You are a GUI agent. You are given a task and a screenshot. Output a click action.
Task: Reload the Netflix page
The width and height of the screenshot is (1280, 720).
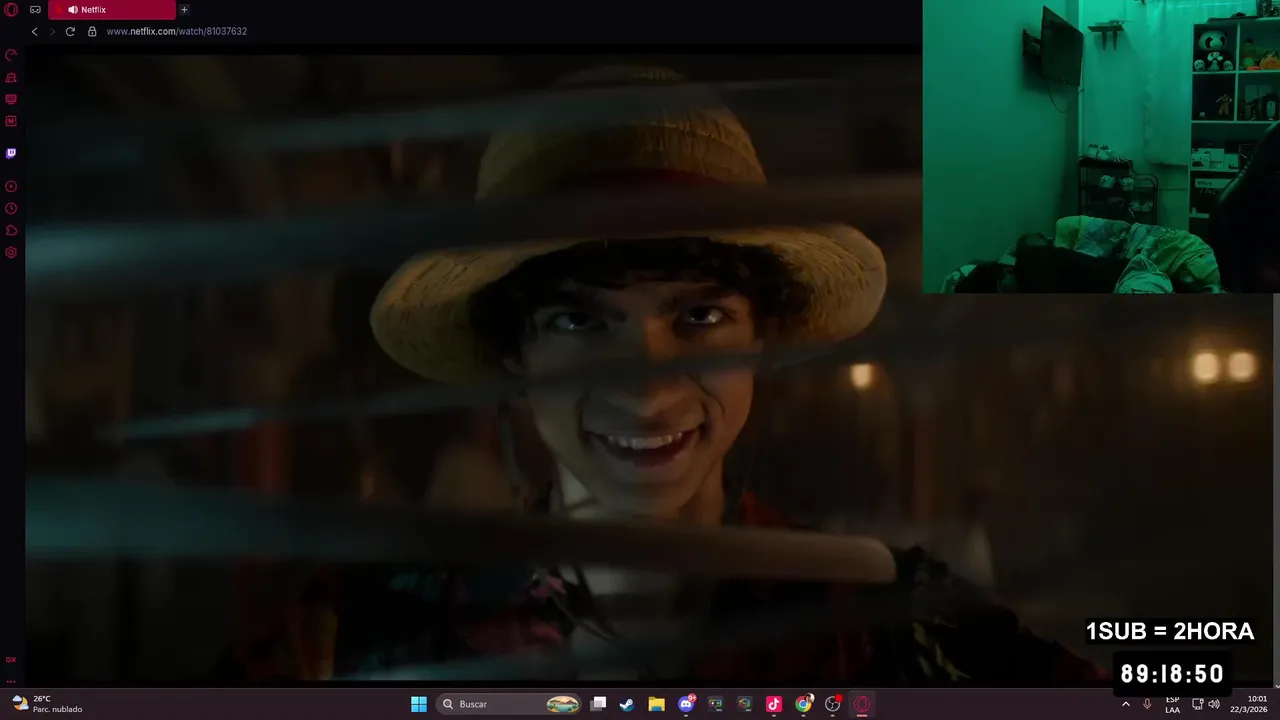point(70,31)
